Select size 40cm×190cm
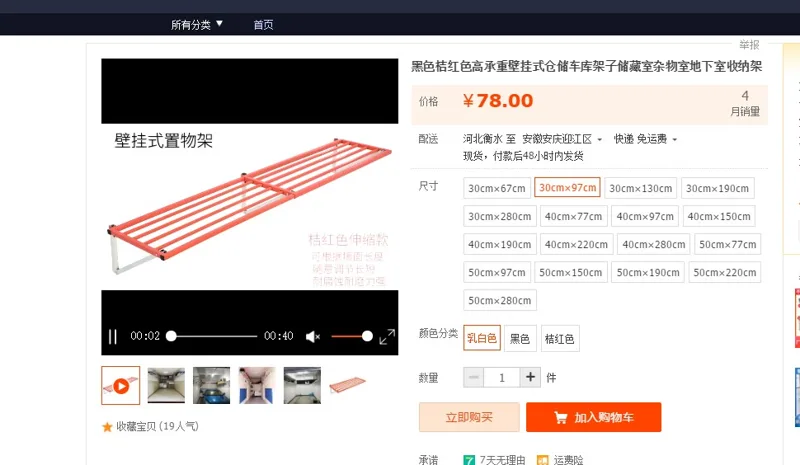Viewport: 800px width, 465px height. pyautogui.click(x=499, y=244)
